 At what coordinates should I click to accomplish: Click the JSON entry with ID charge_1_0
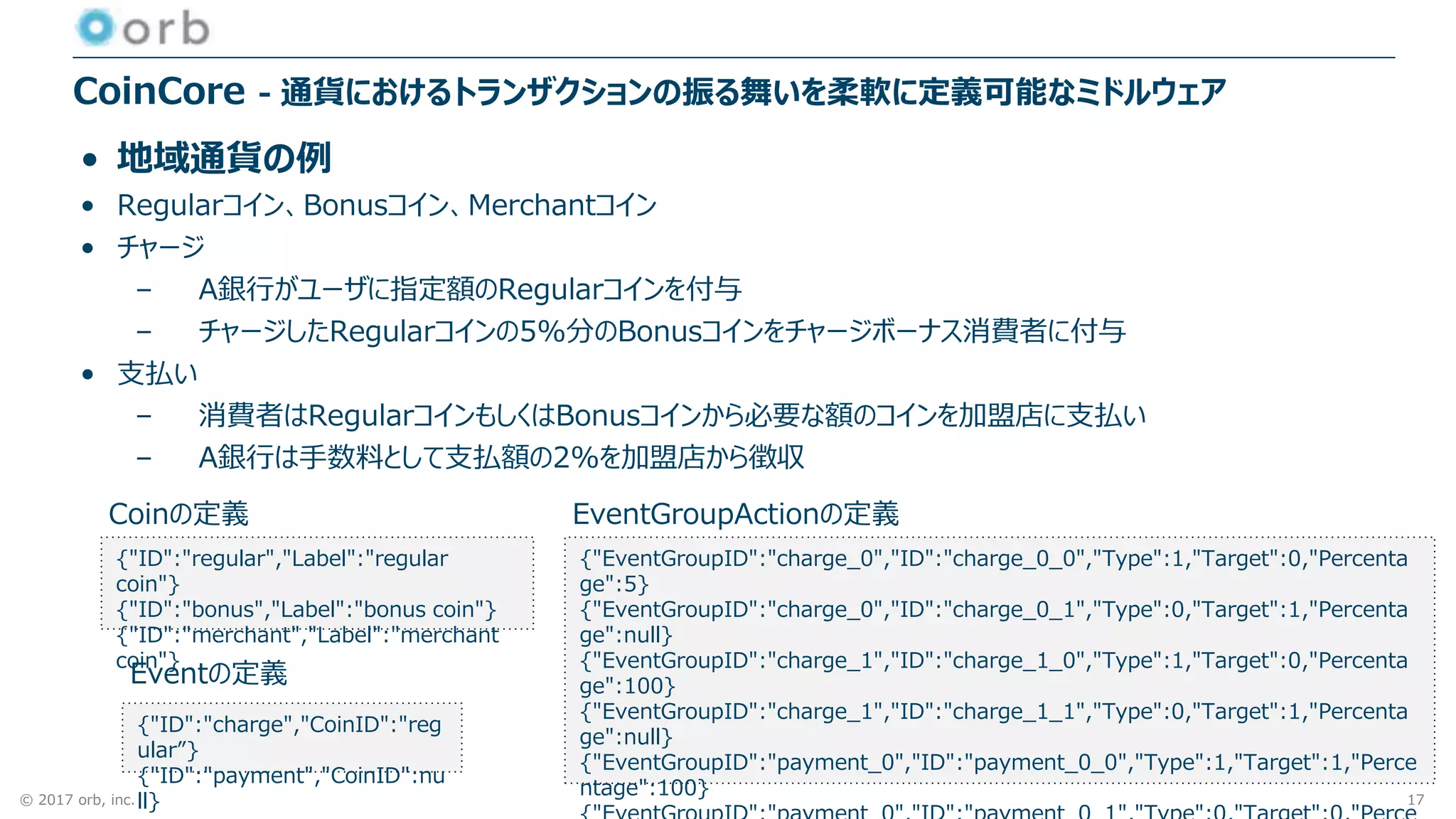[993, 673]
